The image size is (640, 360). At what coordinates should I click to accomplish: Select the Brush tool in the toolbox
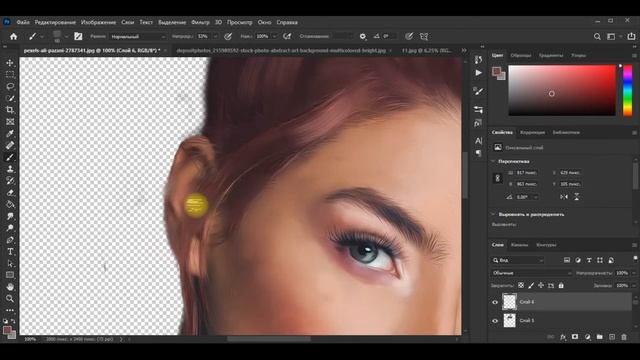[10, 157]
